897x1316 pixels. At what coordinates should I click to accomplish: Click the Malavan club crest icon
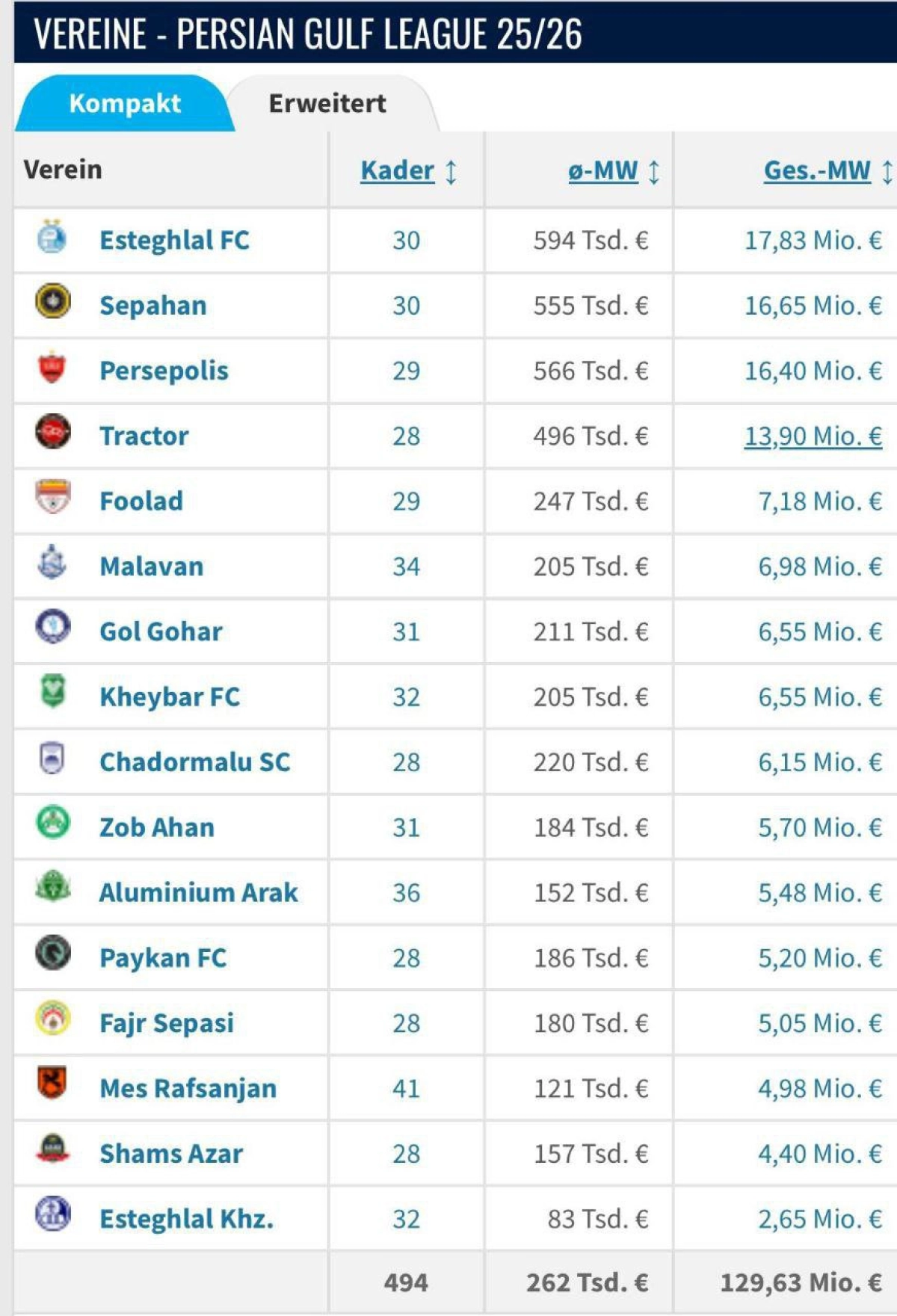[52, 563]
